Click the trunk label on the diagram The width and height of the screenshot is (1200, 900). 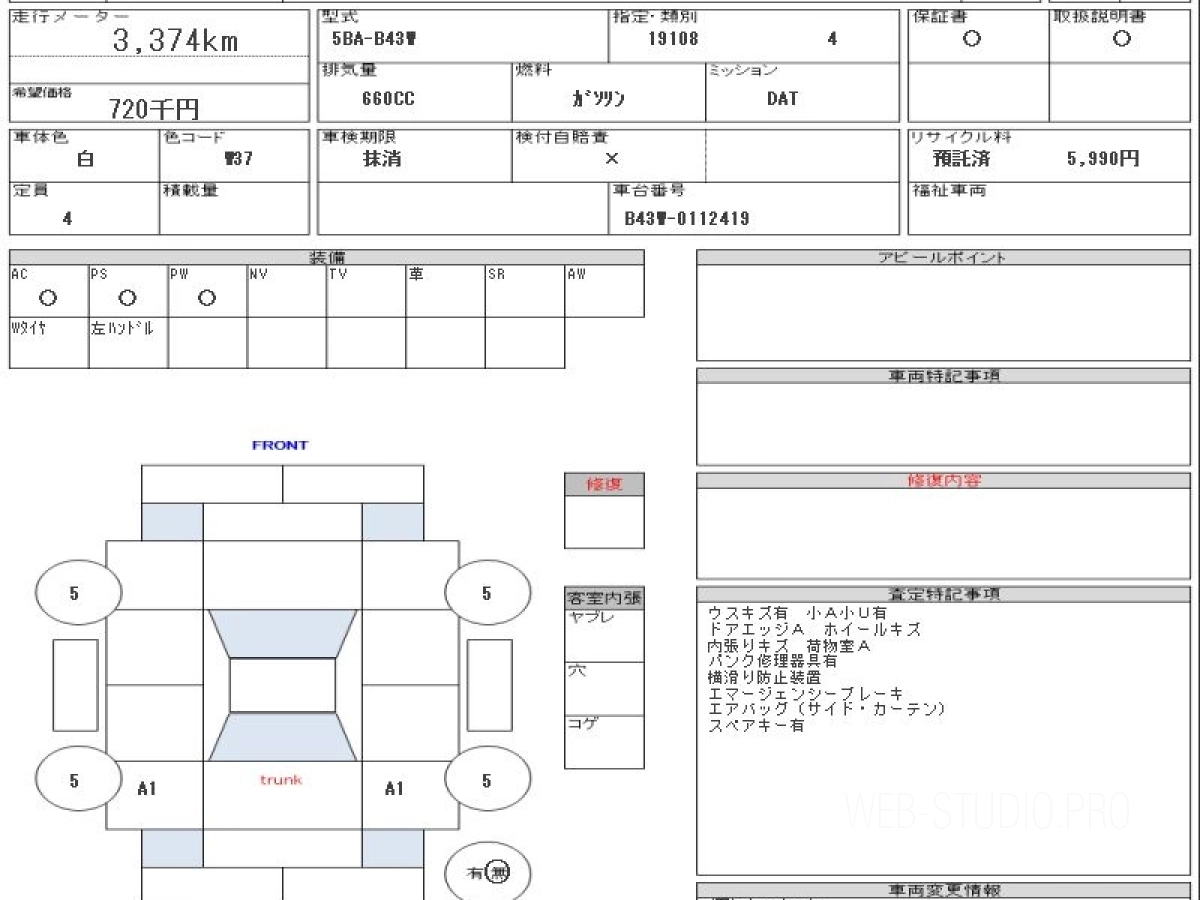tap(281, 779)
